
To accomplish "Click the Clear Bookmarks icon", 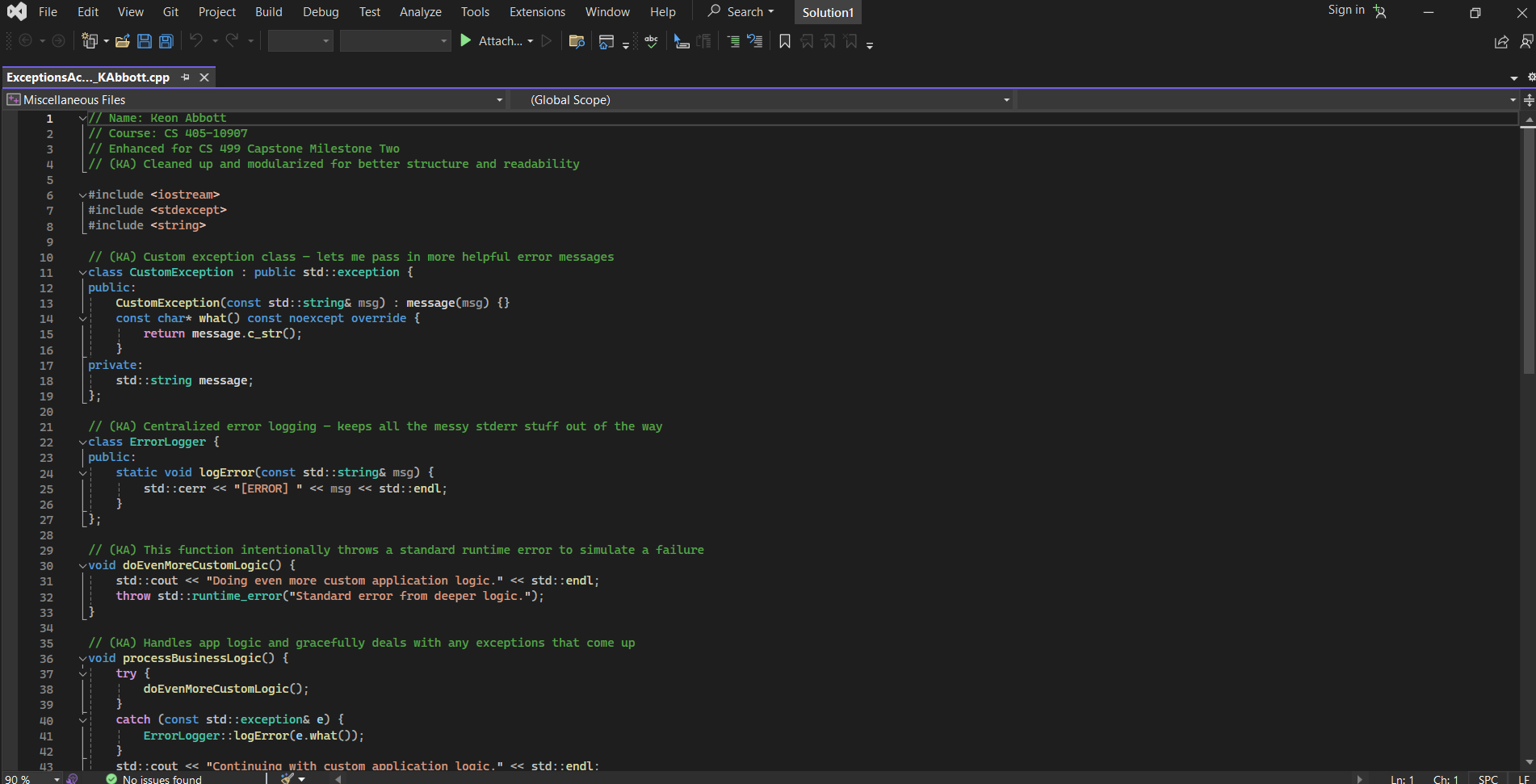I will click(850, 41).
